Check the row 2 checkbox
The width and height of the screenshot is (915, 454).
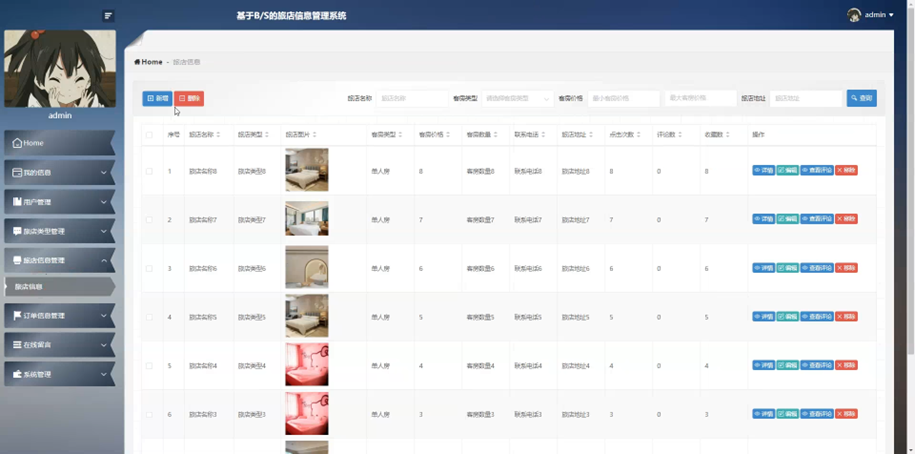149,220
